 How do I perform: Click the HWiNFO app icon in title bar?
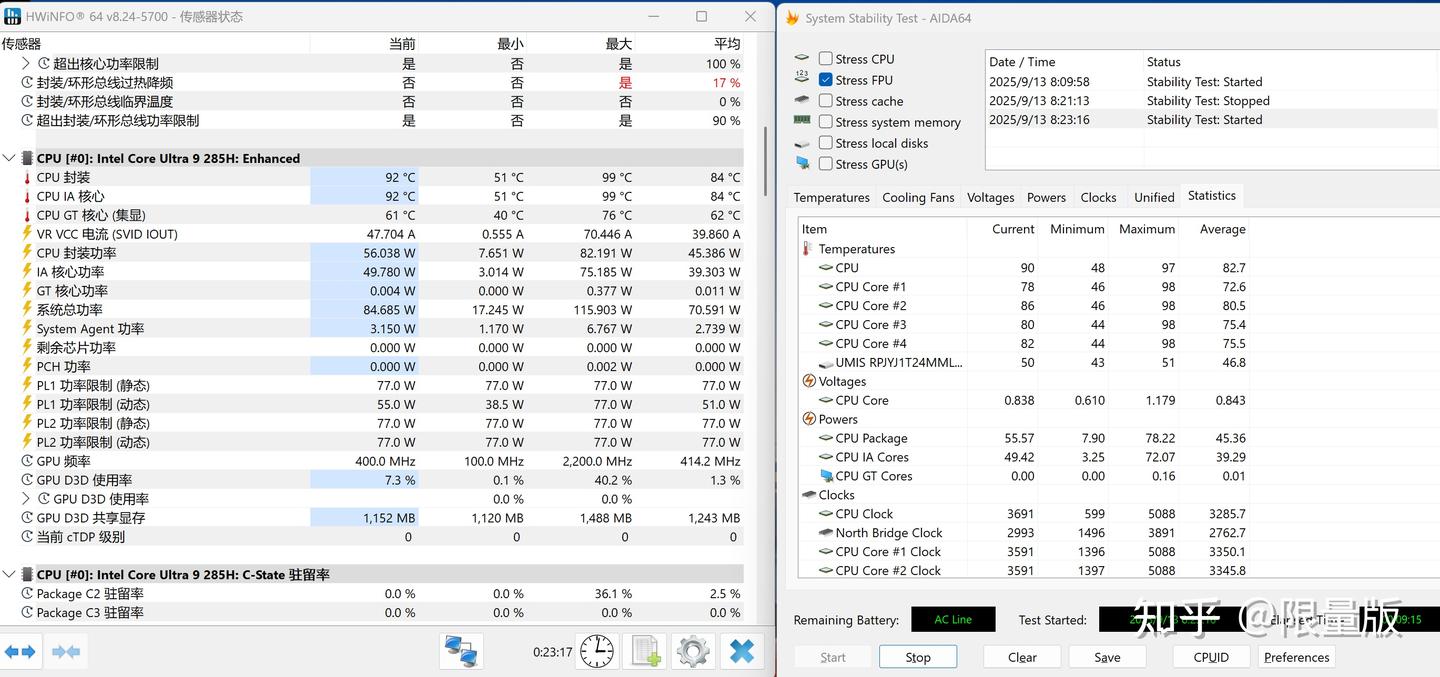click(12, 17)
